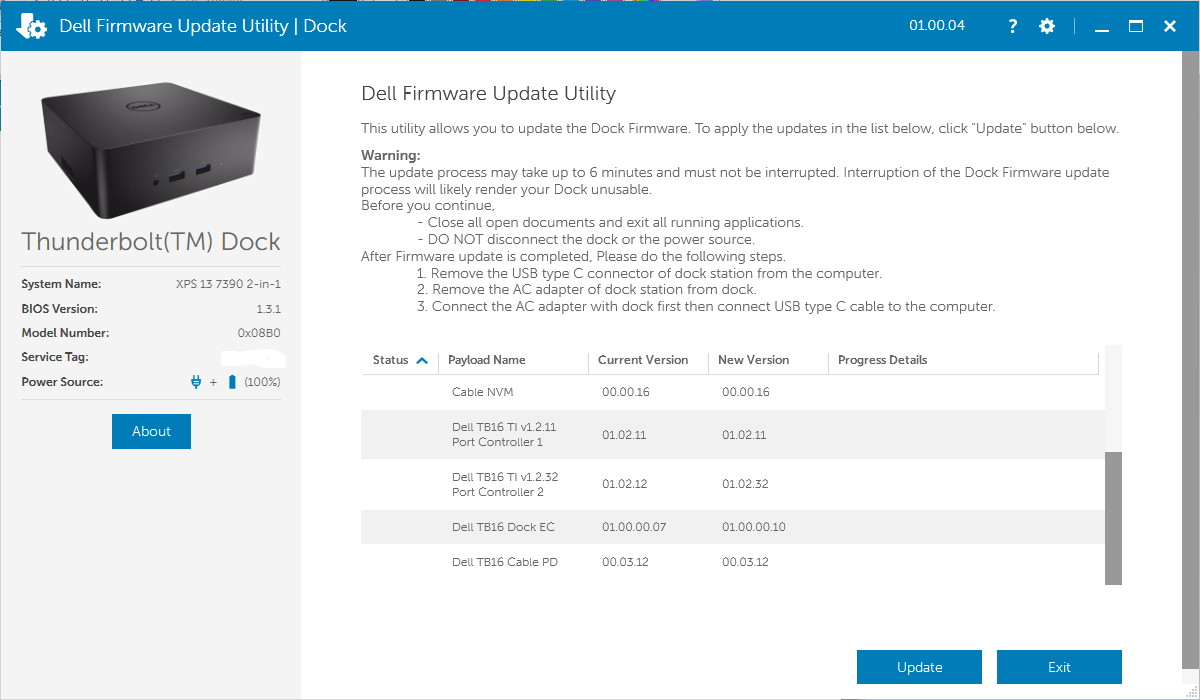Maximize the firmware utility window
Screen dimensions: 1200x700
(1136, 26)
